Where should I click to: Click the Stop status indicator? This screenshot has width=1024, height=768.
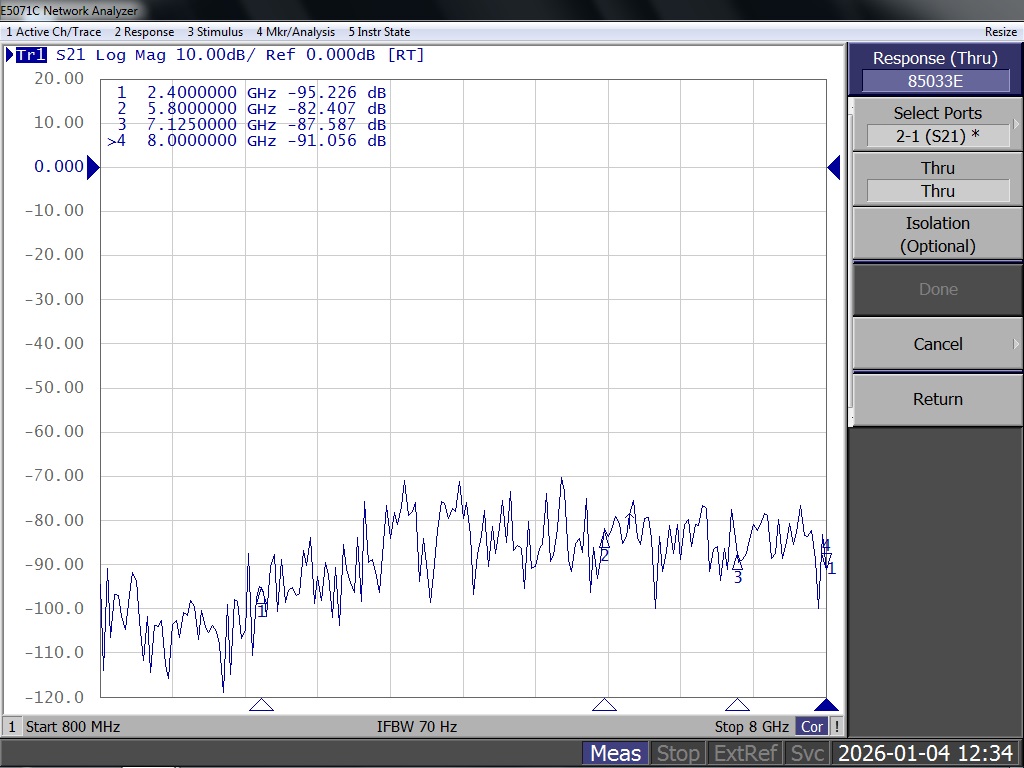coord(678,753)
